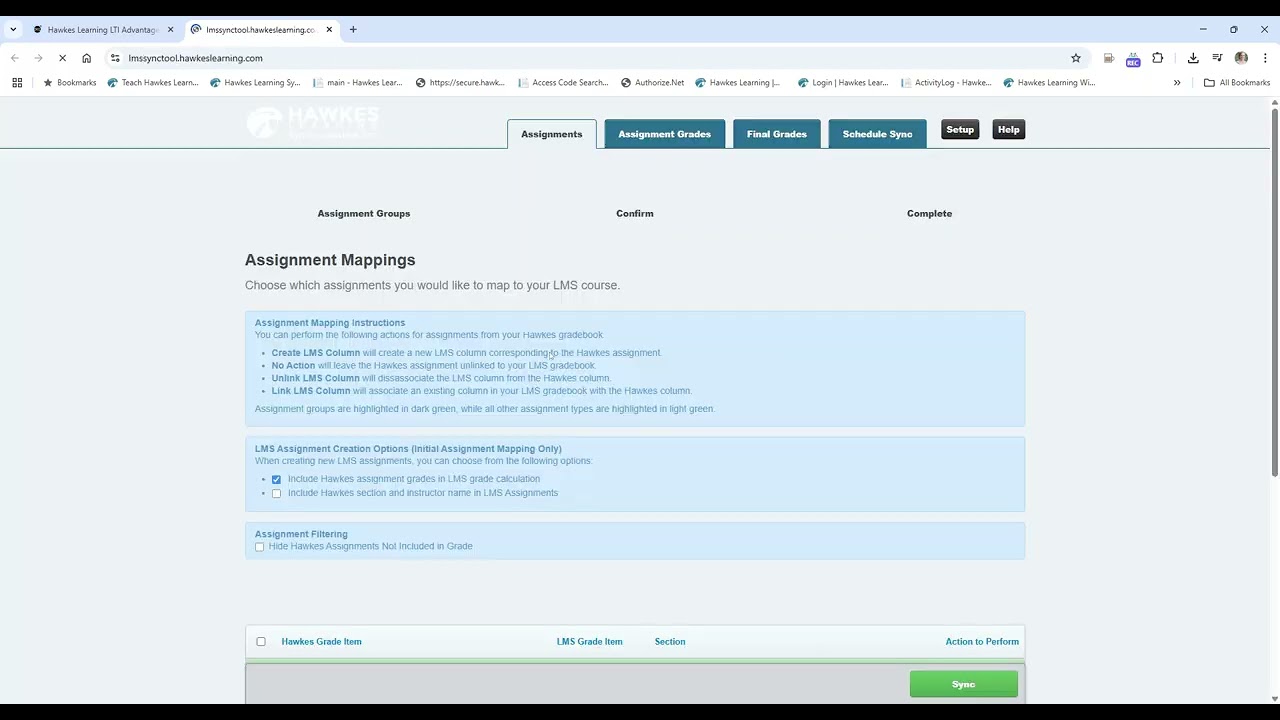Open Access Code Search bookmark

click(563, 83)
